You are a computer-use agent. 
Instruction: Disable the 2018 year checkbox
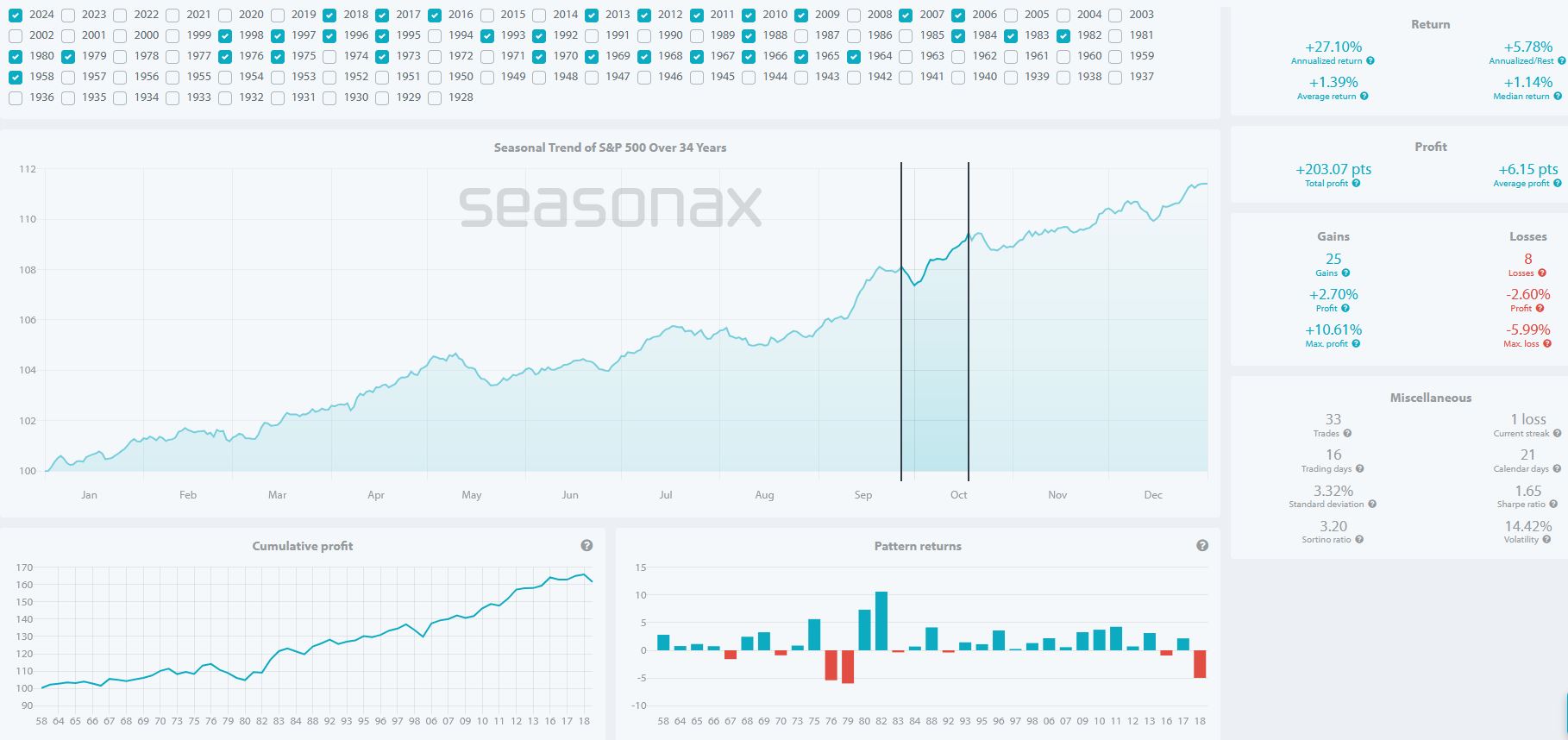[x=329, y=15]
